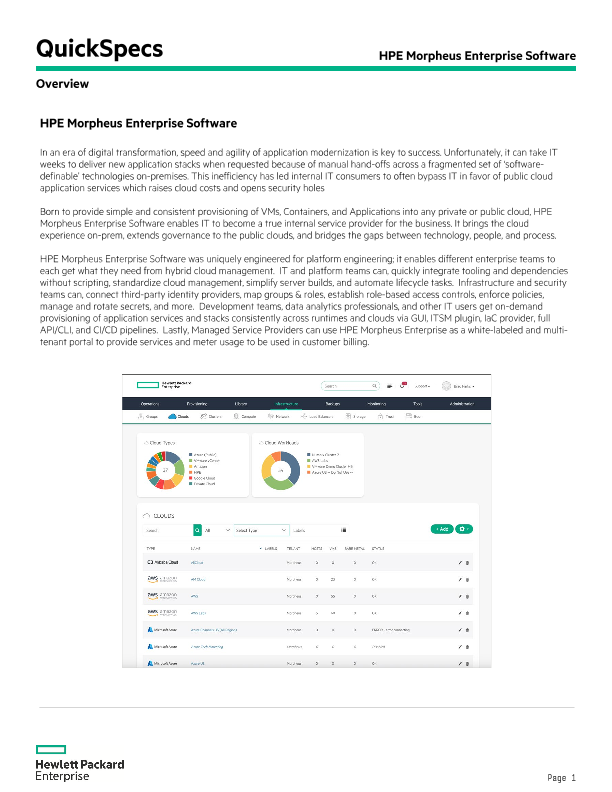Viewport: 612px width, 792px height.
Task: Click the Name column header in Clouds table
Action: 195,548
